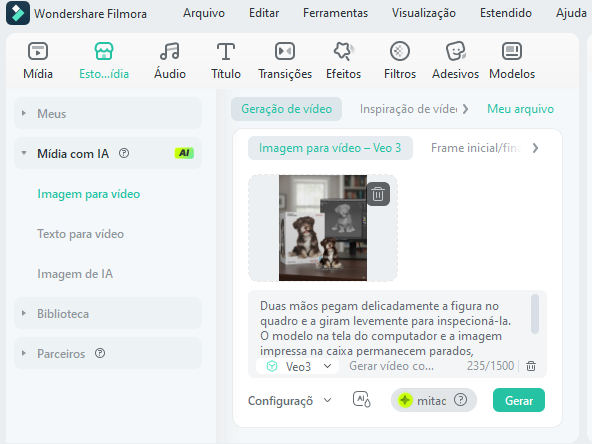Click the prompt box scrollbar
This screenshot has height=444, width=592.
[x=535, y=314]
